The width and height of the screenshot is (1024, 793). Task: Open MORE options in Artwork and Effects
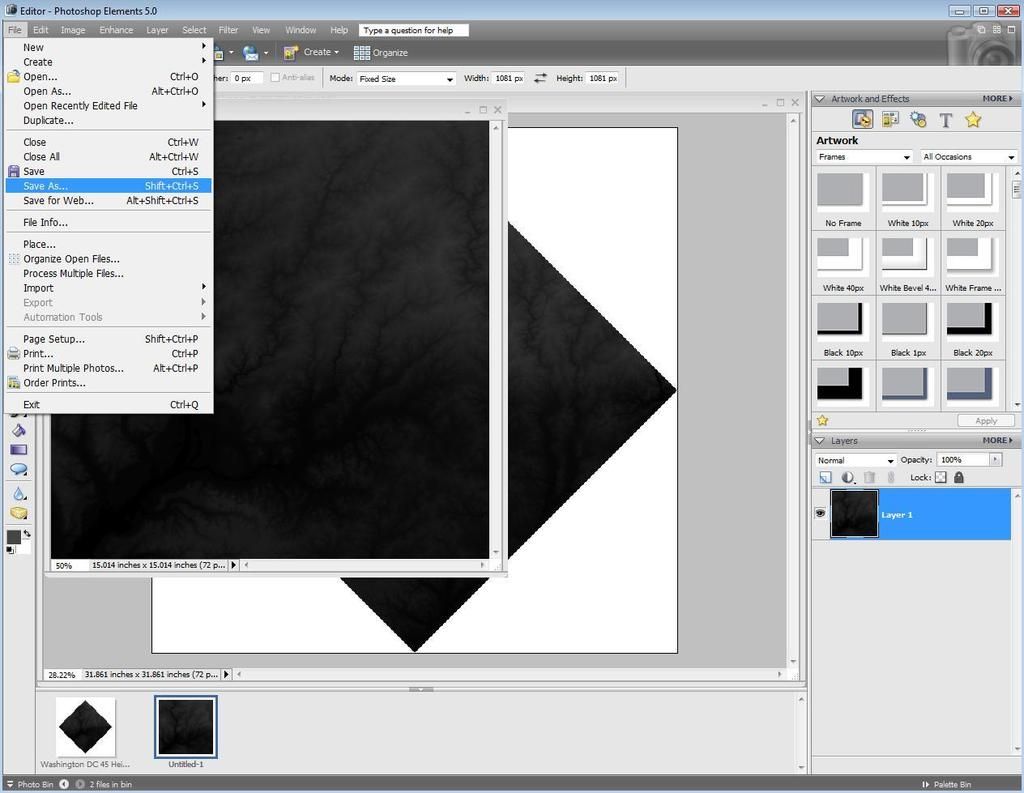(996, 99)
